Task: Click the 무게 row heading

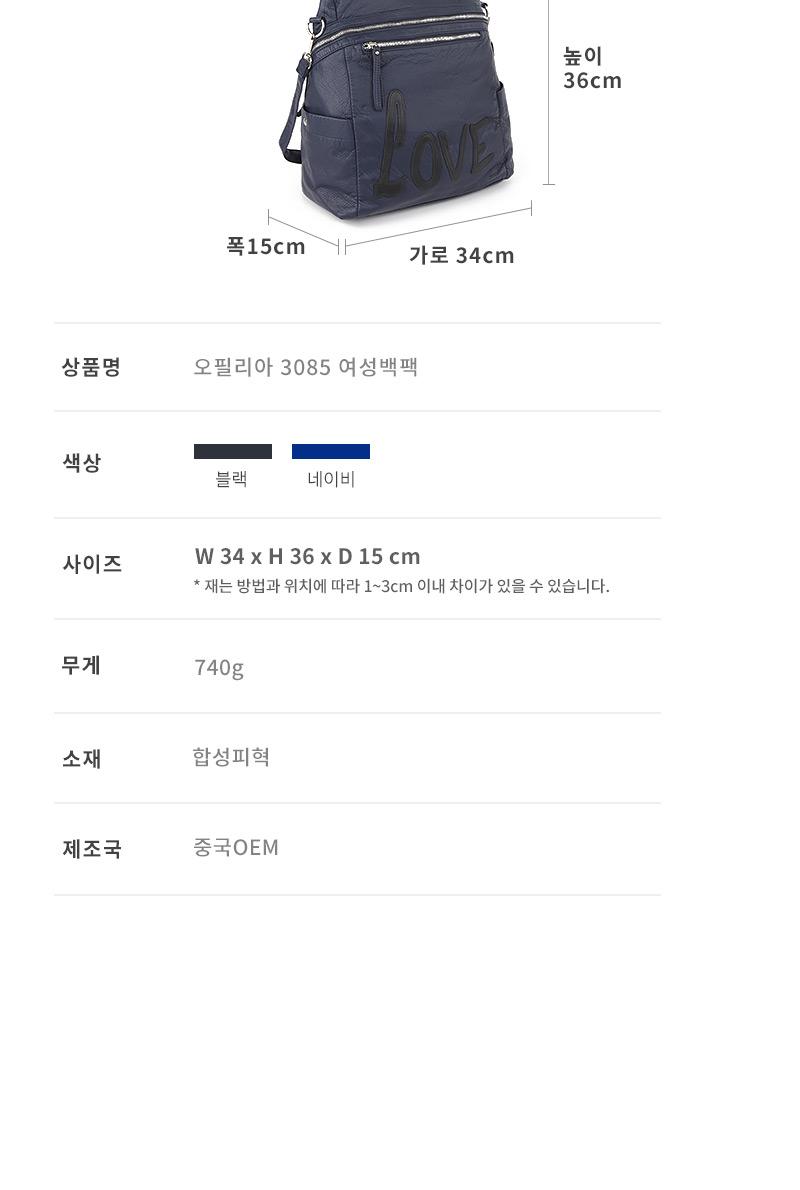Action: coord(82,665)
